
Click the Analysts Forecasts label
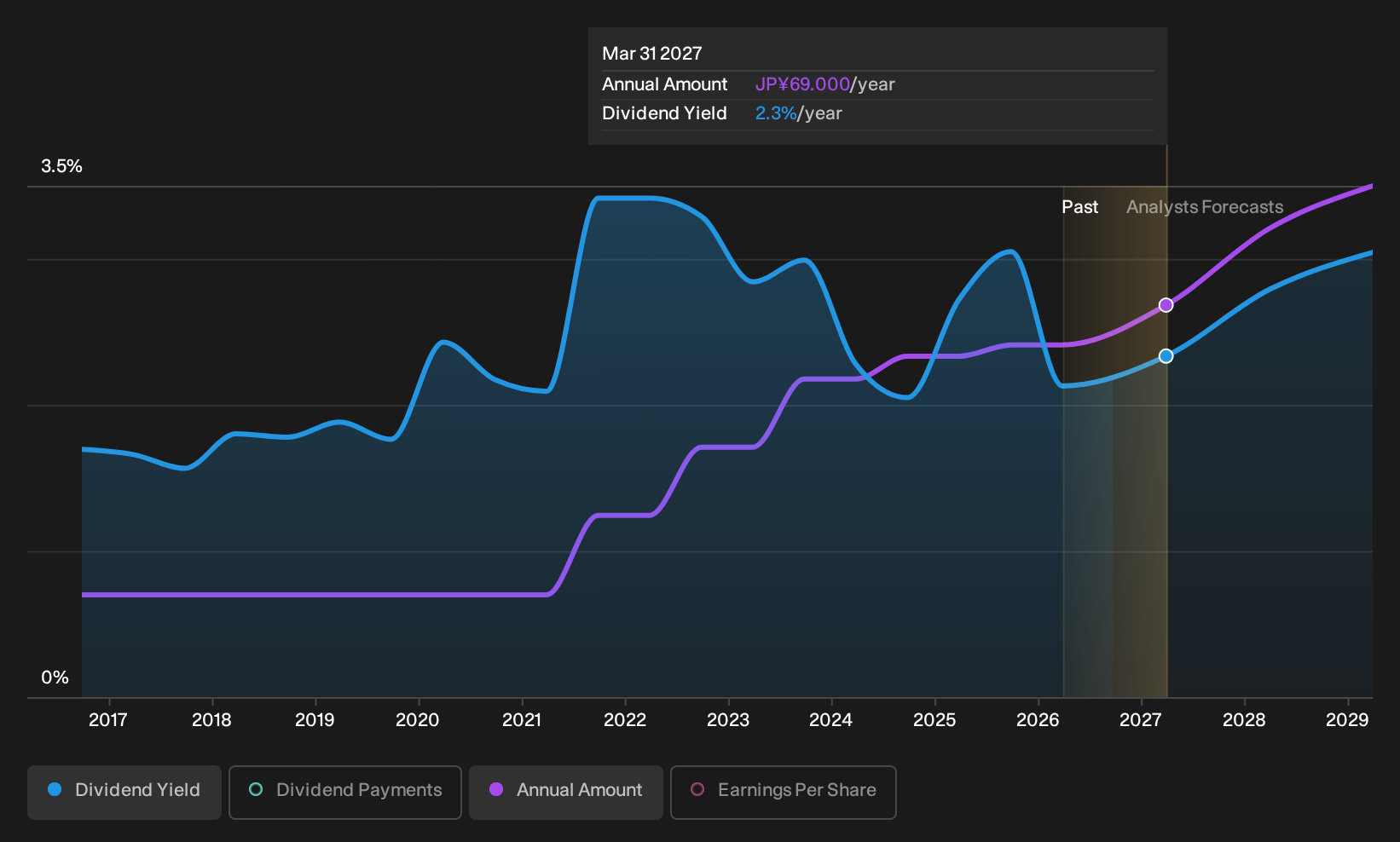point(1205,207)
